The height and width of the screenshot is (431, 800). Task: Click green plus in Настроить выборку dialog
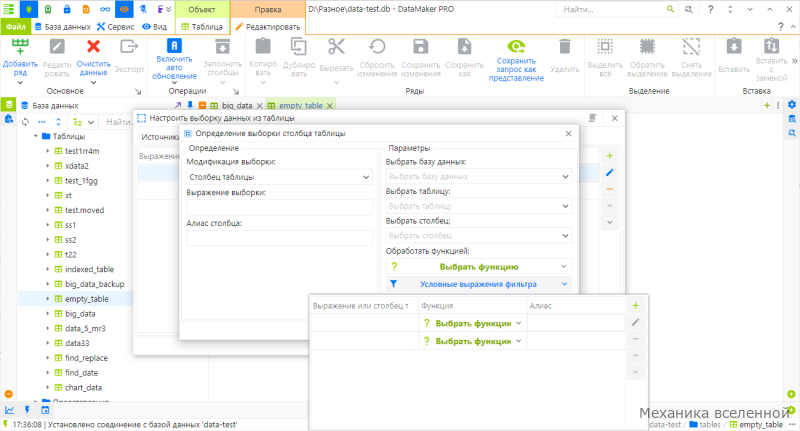(610, 156)
